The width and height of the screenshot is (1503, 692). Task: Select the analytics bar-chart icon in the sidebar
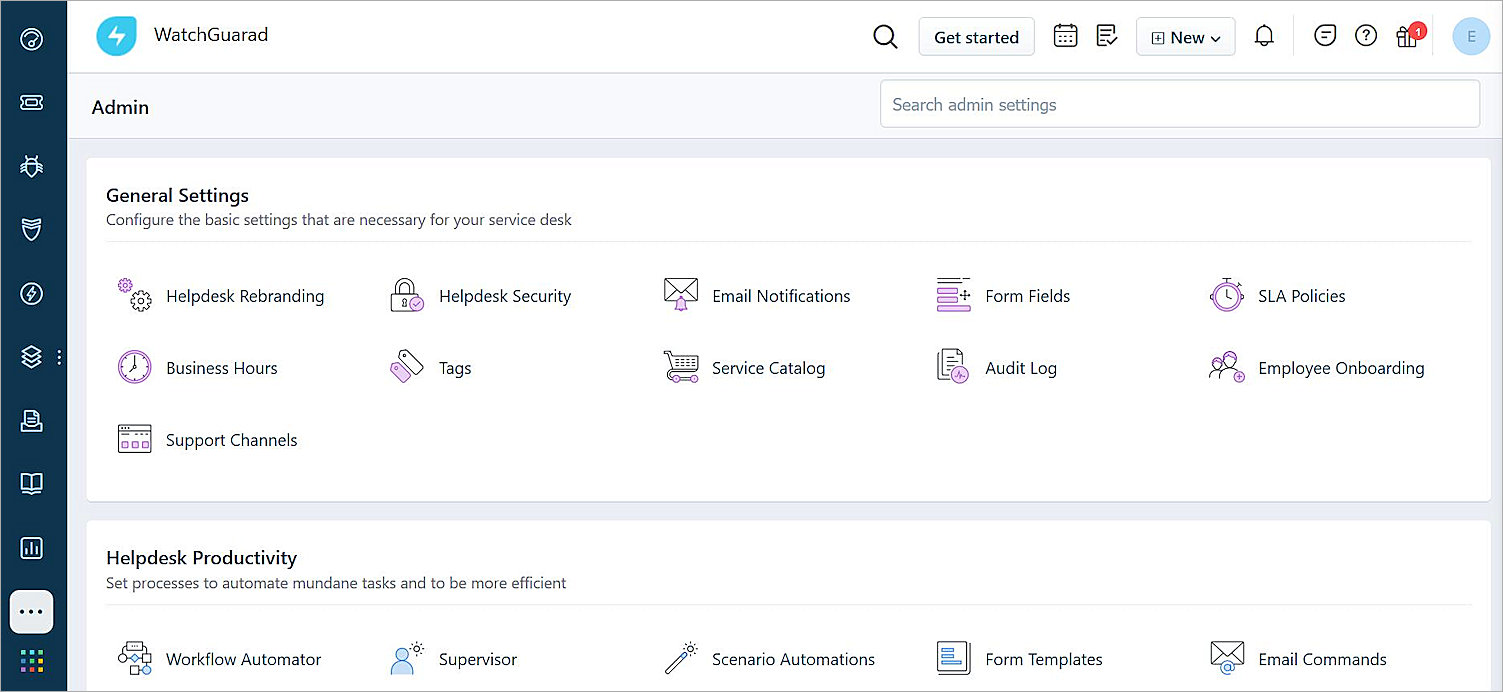click(31, 548)
